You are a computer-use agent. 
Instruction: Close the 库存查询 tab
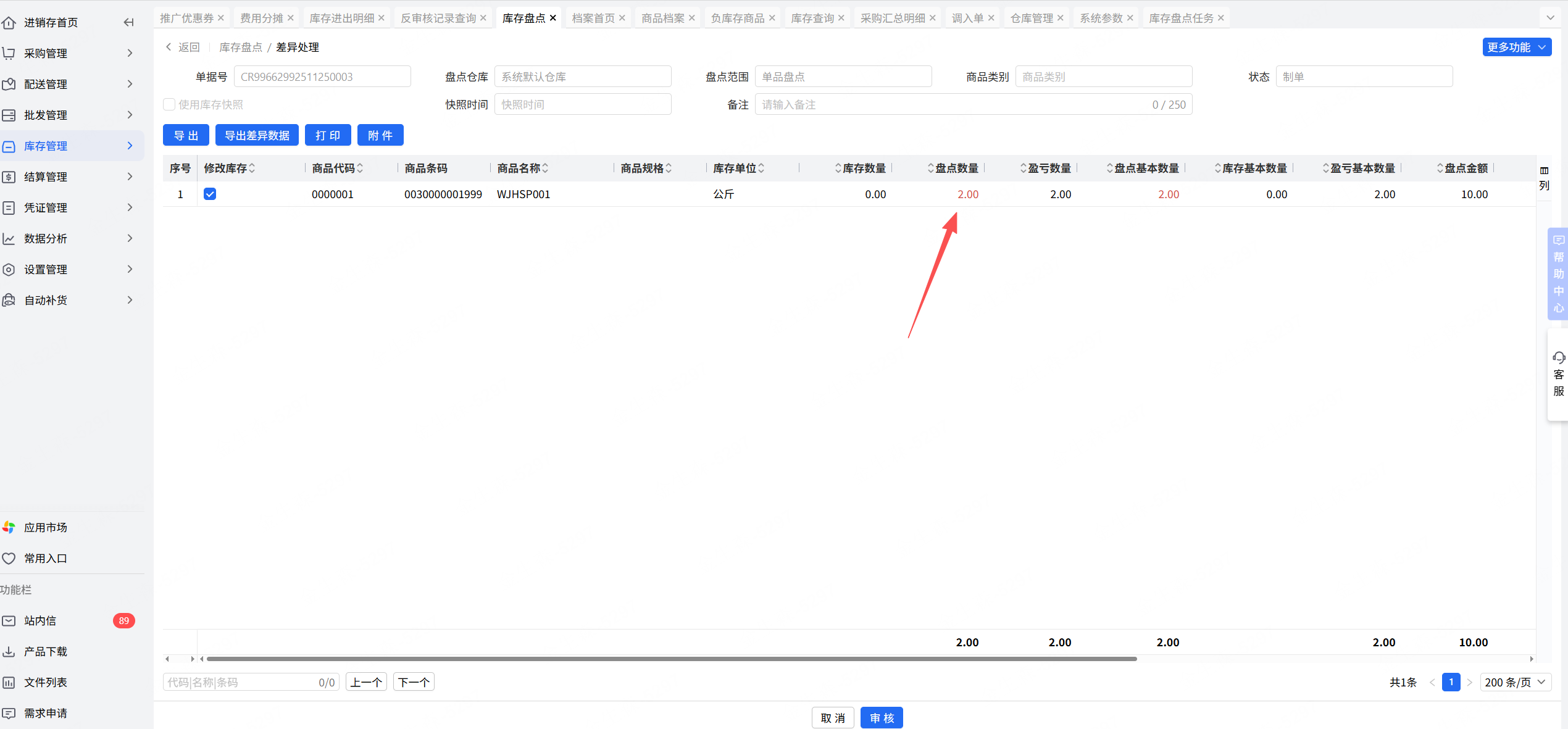(841, 18)
